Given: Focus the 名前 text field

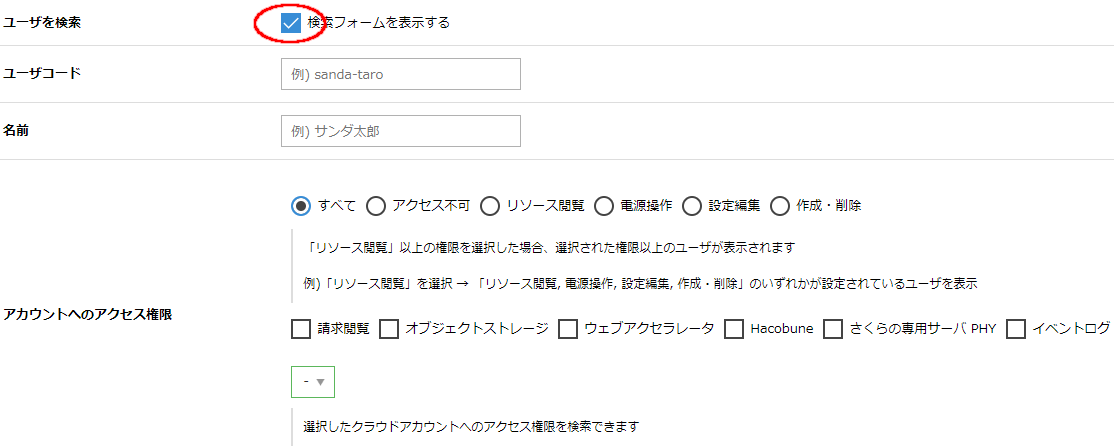Looking at the screenshot, I should tap(401, 131).
